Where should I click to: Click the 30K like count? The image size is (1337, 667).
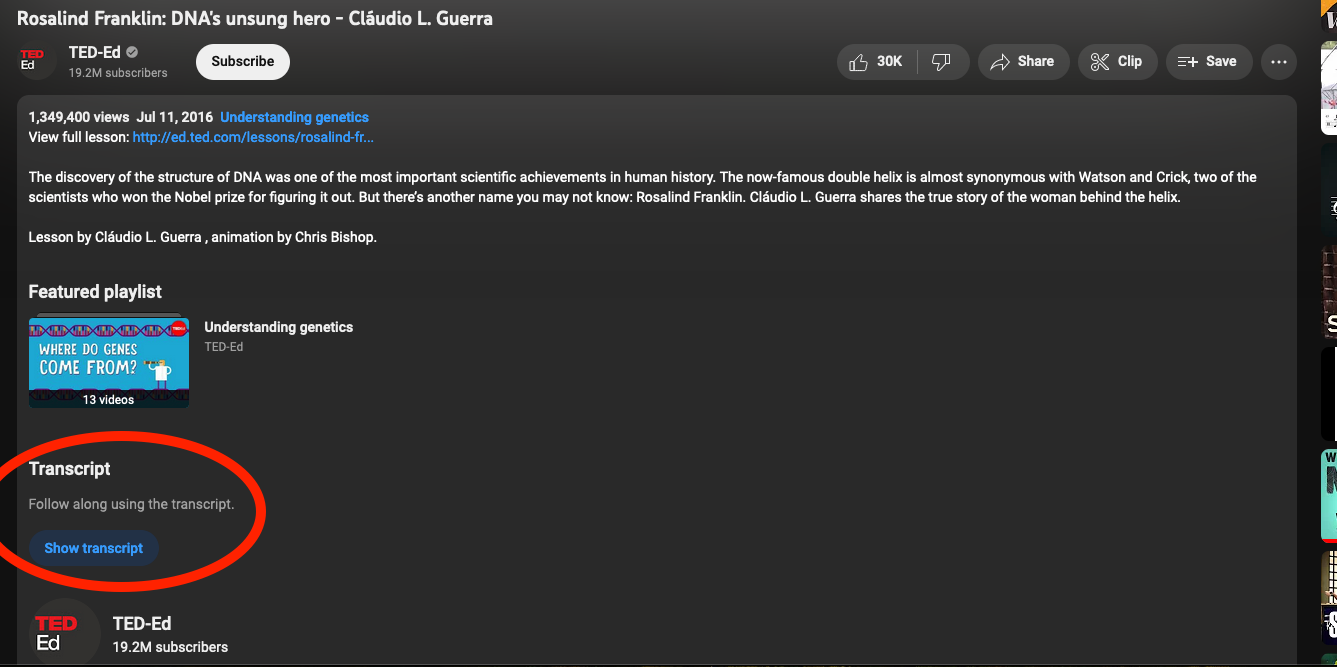coord(889,62)
